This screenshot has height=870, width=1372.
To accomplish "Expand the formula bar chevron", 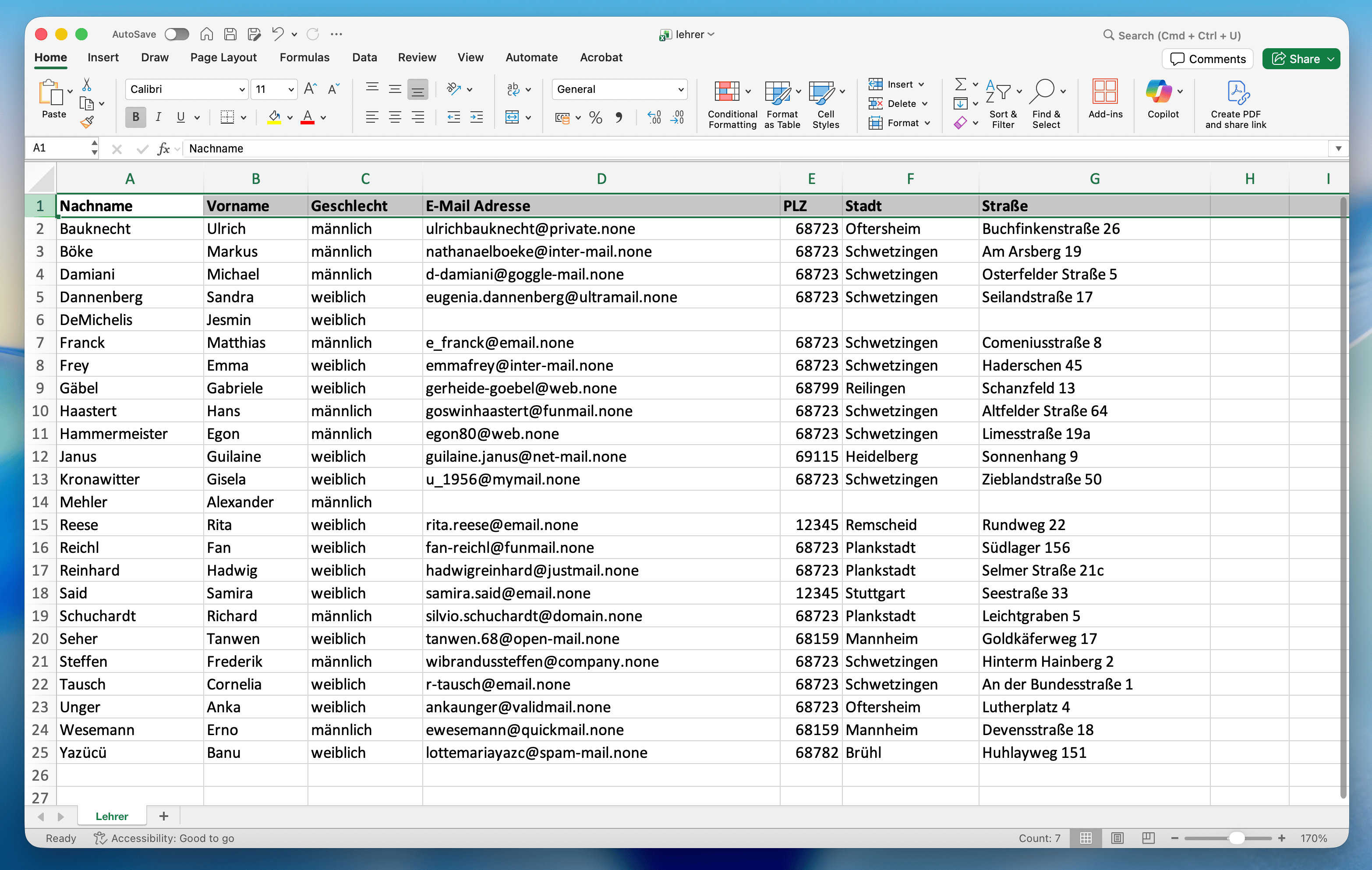I will click(1338, 149).
